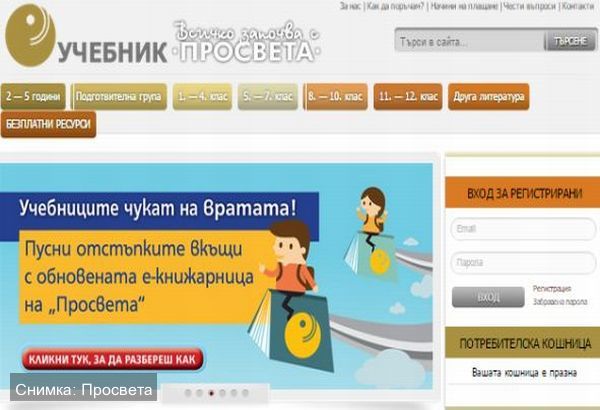Open the '1. — 4. клас' menu
The width and height of the screenshot is (600, 410).
pos(202,96)
